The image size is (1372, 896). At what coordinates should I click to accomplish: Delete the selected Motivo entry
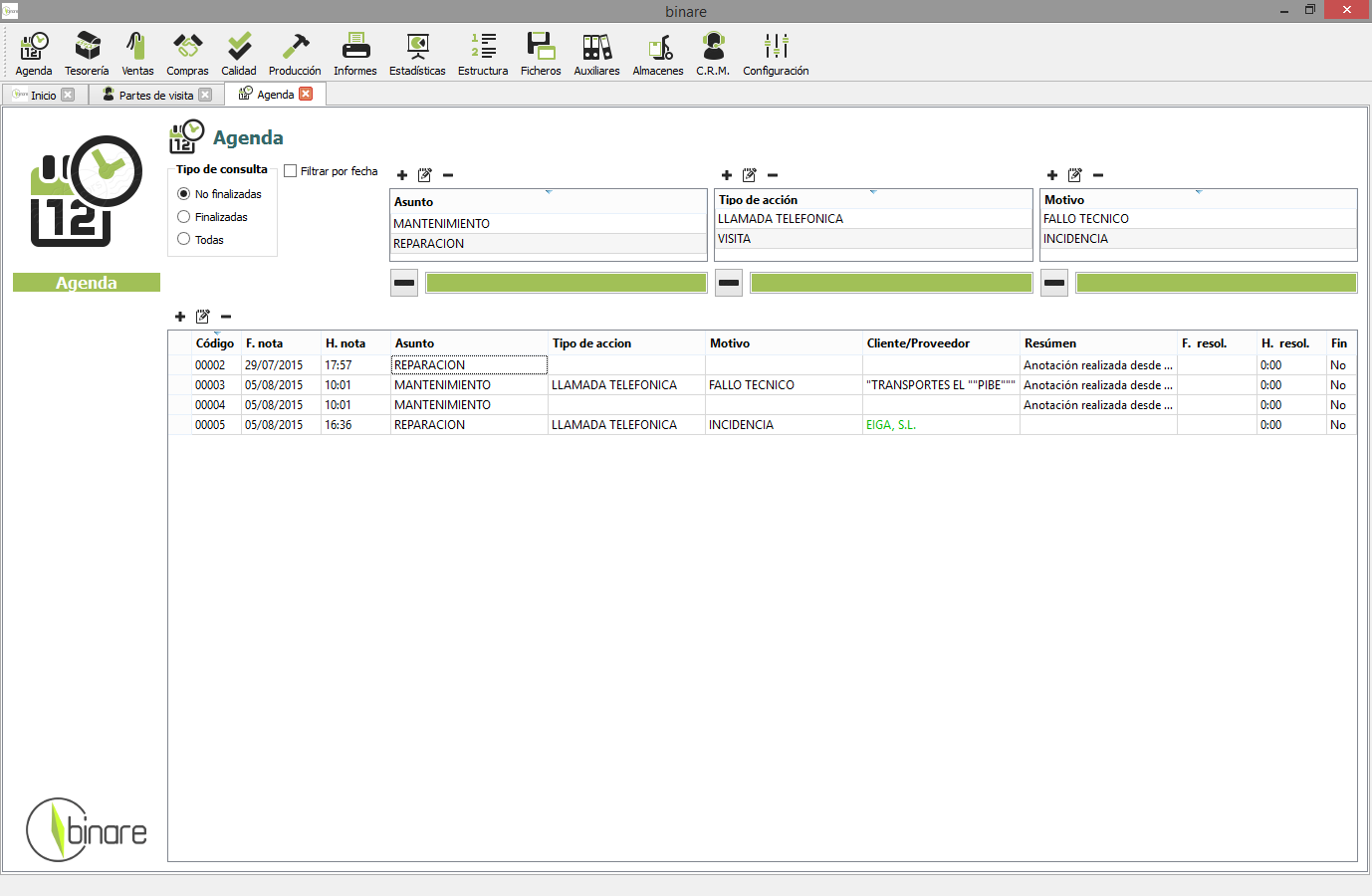[1098, 175]
